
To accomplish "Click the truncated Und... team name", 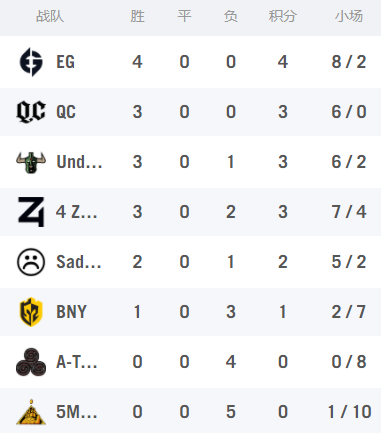I will (x=79, y=162).
